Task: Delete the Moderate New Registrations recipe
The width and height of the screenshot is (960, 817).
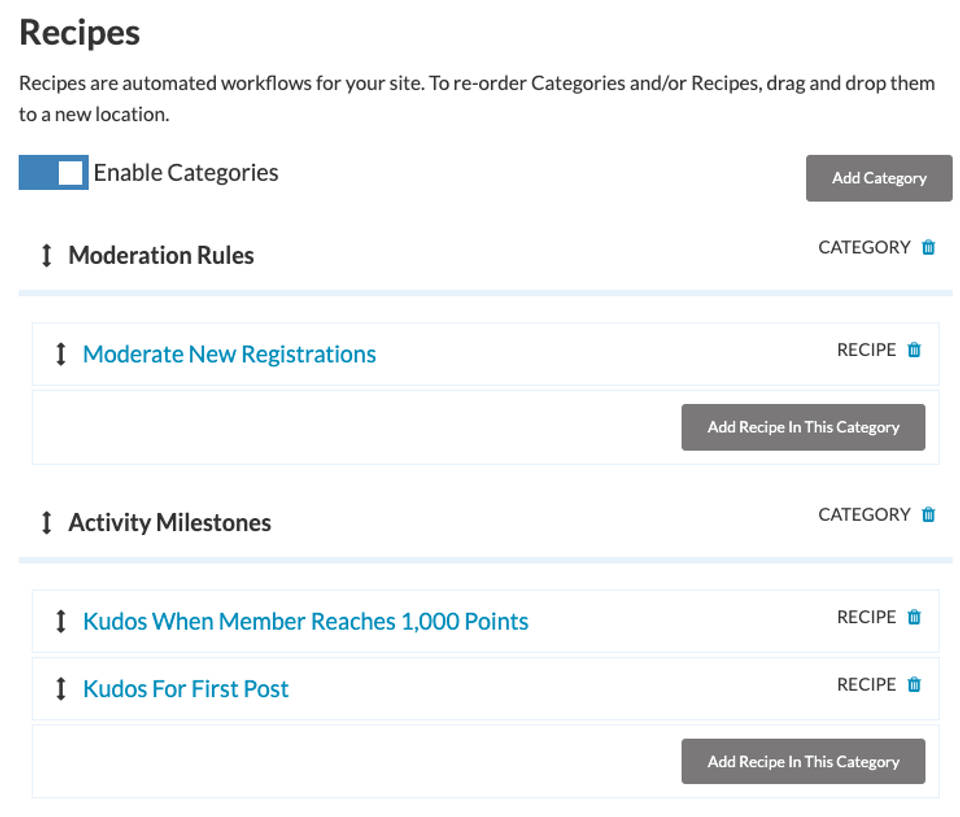Action: click(913, 350)
